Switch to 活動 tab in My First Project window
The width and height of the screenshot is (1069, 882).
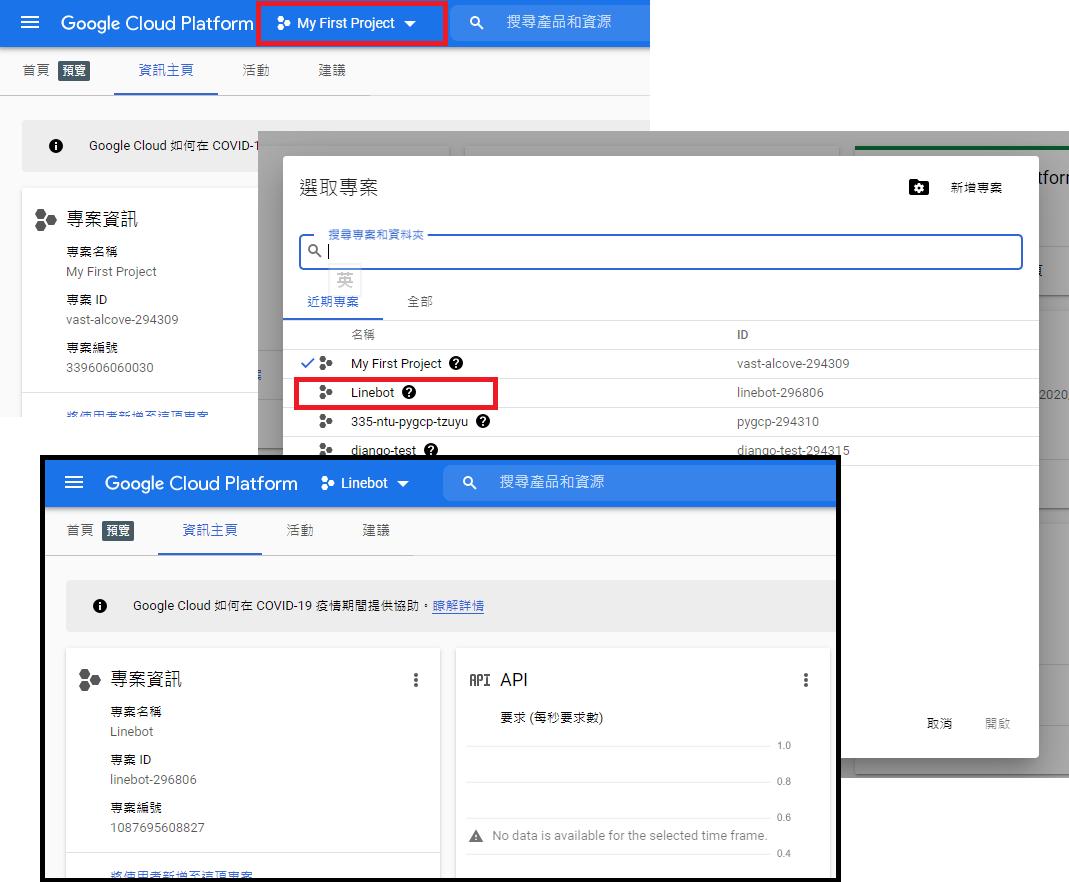(x=256, y=70)
